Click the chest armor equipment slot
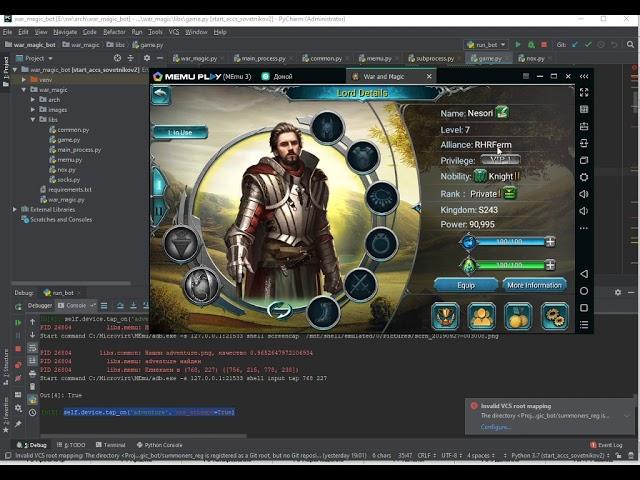This screenshot has width=640, height=480. point(362,157)
